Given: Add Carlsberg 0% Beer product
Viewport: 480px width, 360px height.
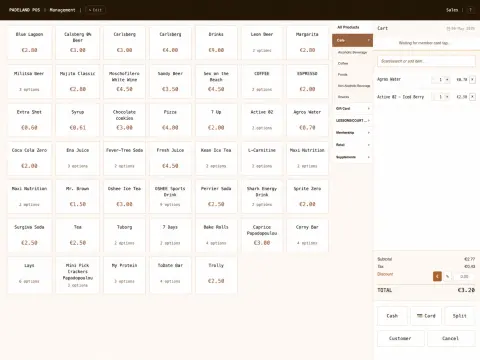Looking at the screenshot, I should [x=78, y=43].
